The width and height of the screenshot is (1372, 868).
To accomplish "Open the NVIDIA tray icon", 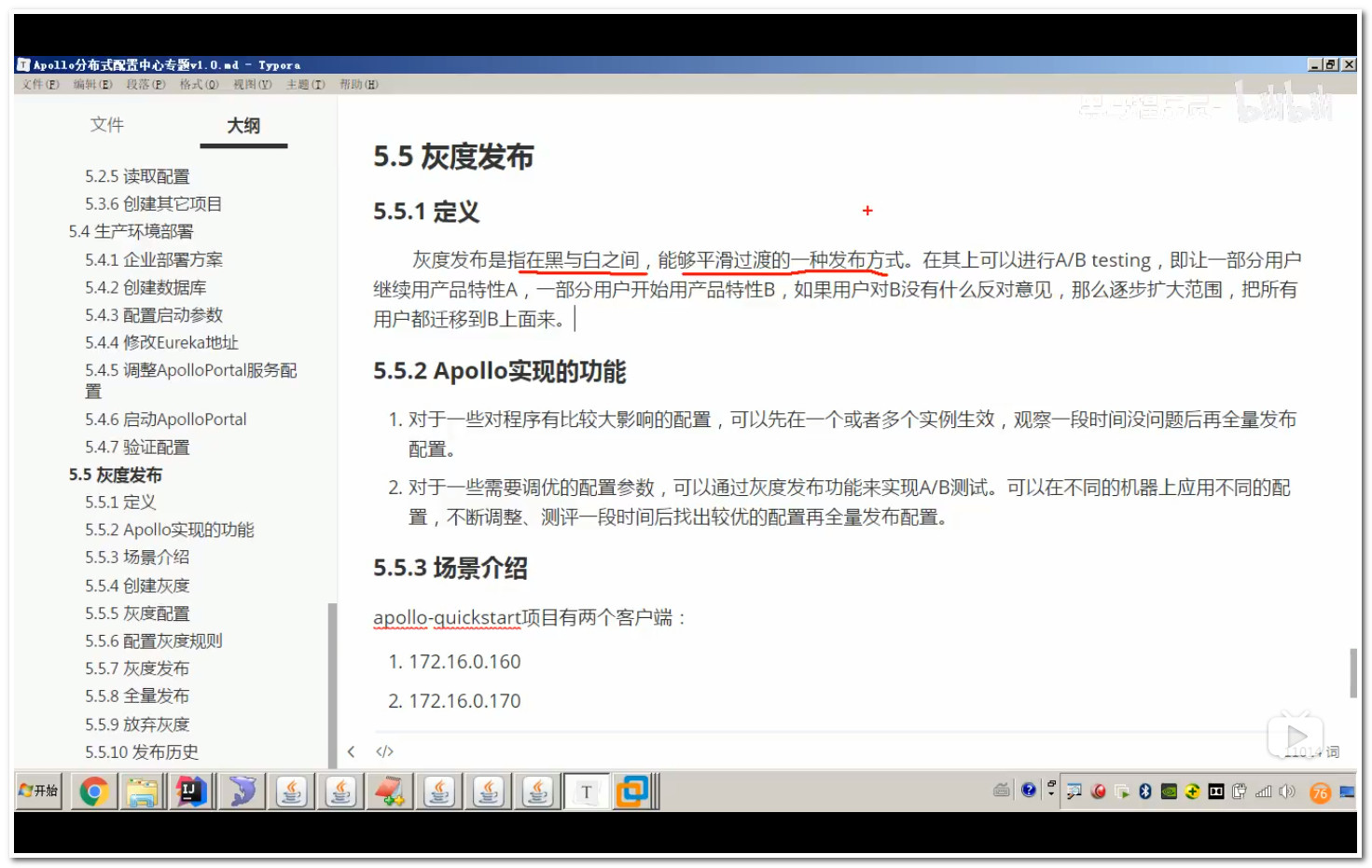I will pyautogui.click(x=1169, y=792).
